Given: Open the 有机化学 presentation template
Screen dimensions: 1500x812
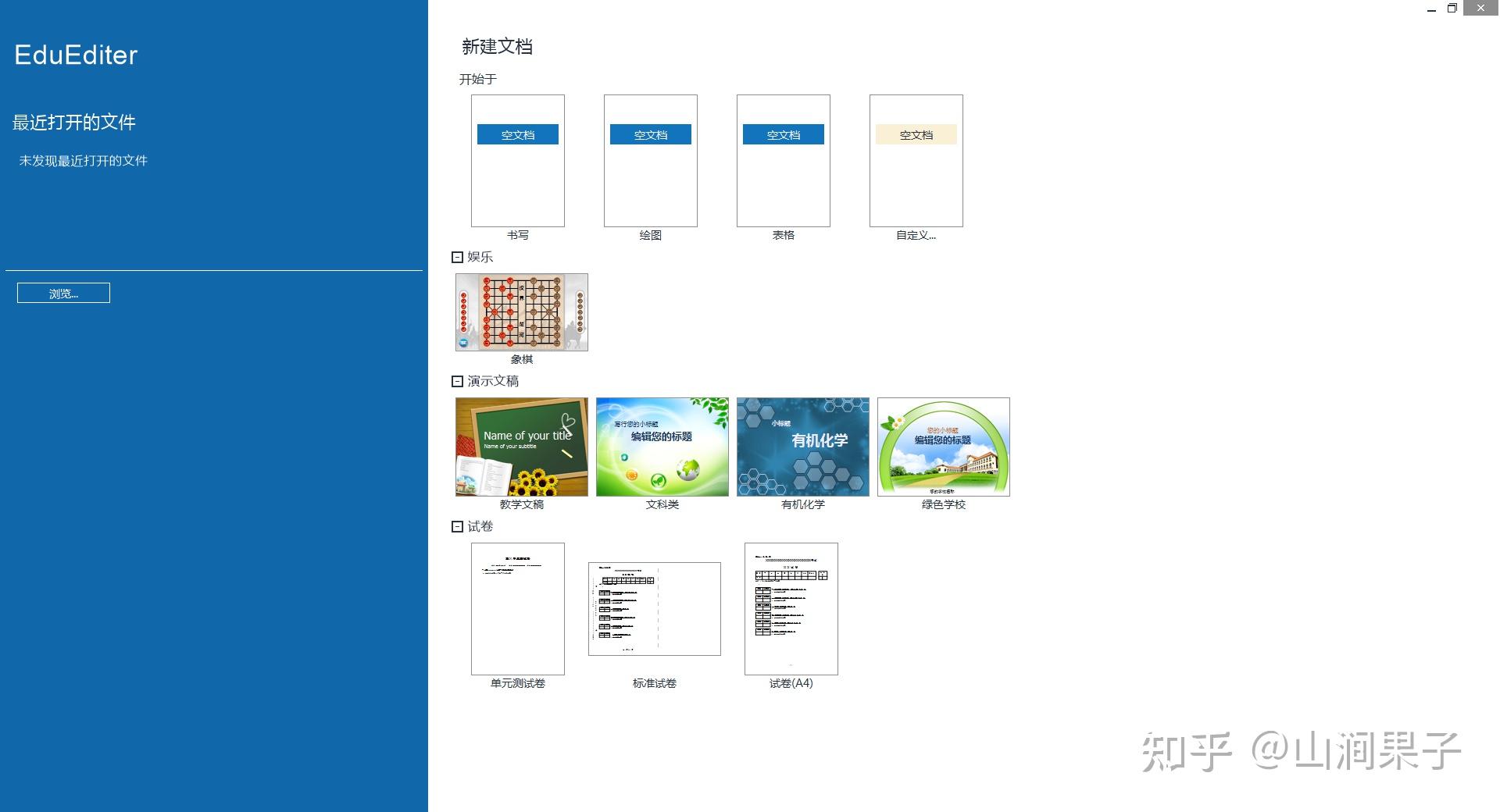Looking at the screenshot, I should point(803,447).
